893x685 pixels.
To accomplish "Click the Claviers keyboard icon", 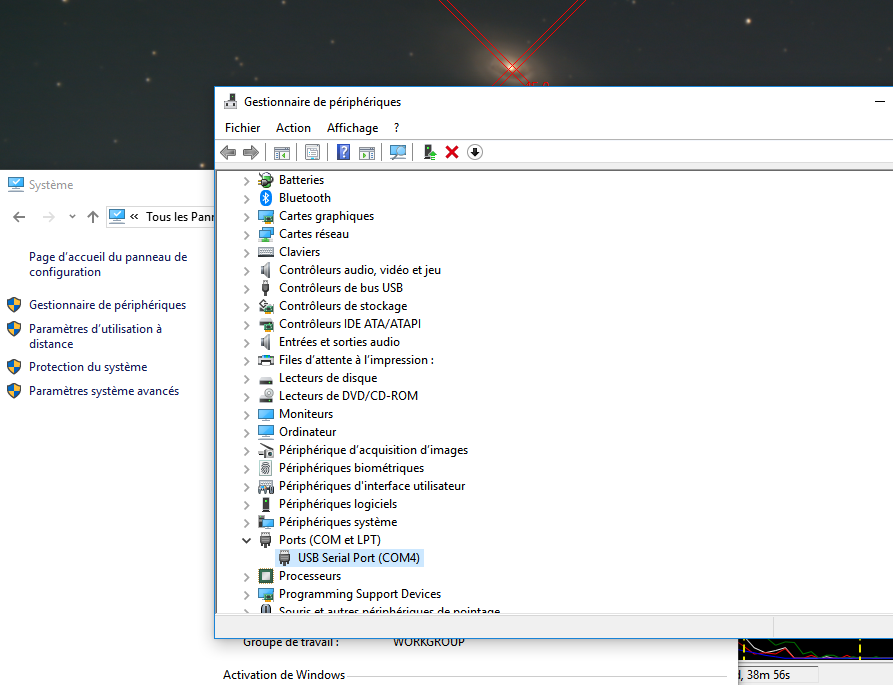I will [266, 252].
